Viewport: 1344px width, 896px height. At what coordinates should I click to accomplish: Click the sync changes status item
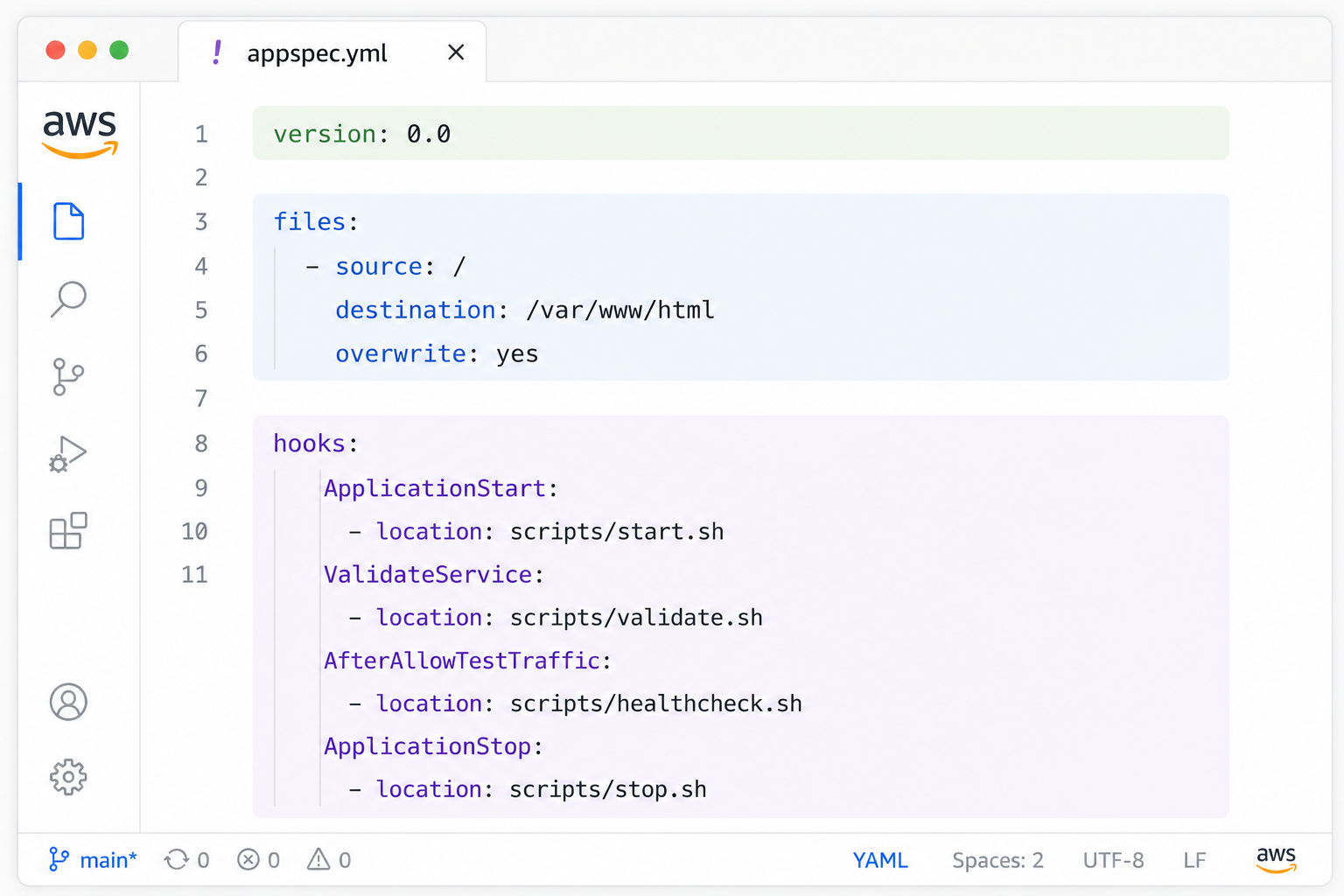pos(187,860)
